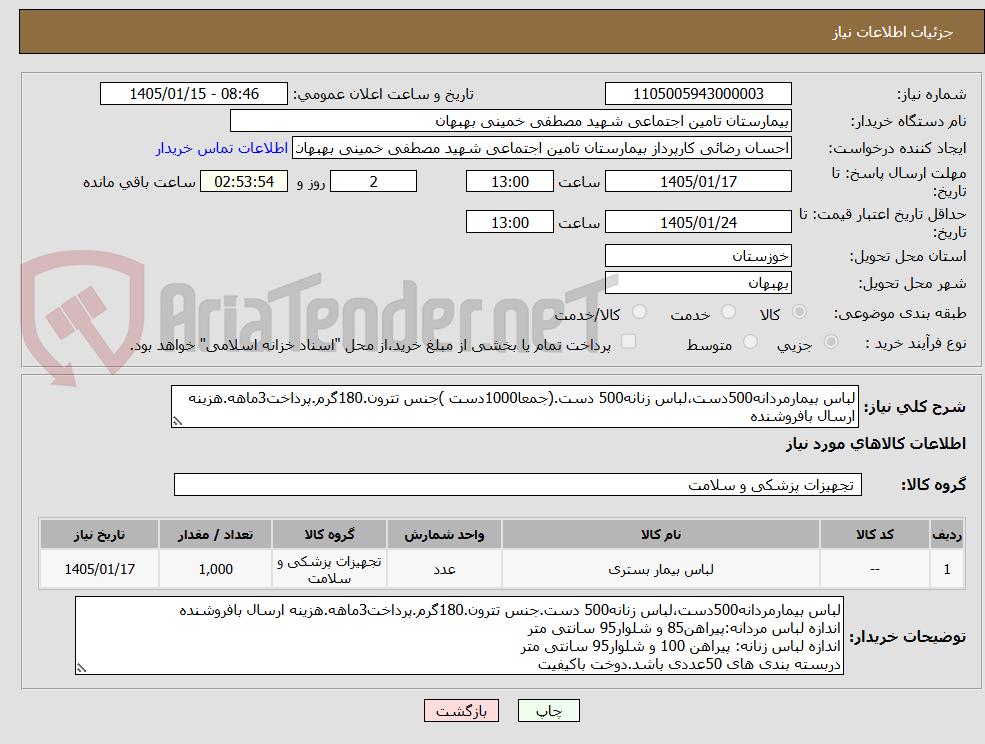Open the buyer contact info link
Image resolution: width=985 pixels, height=744 pixels.
pyautogui.click(x=222, y=148)
